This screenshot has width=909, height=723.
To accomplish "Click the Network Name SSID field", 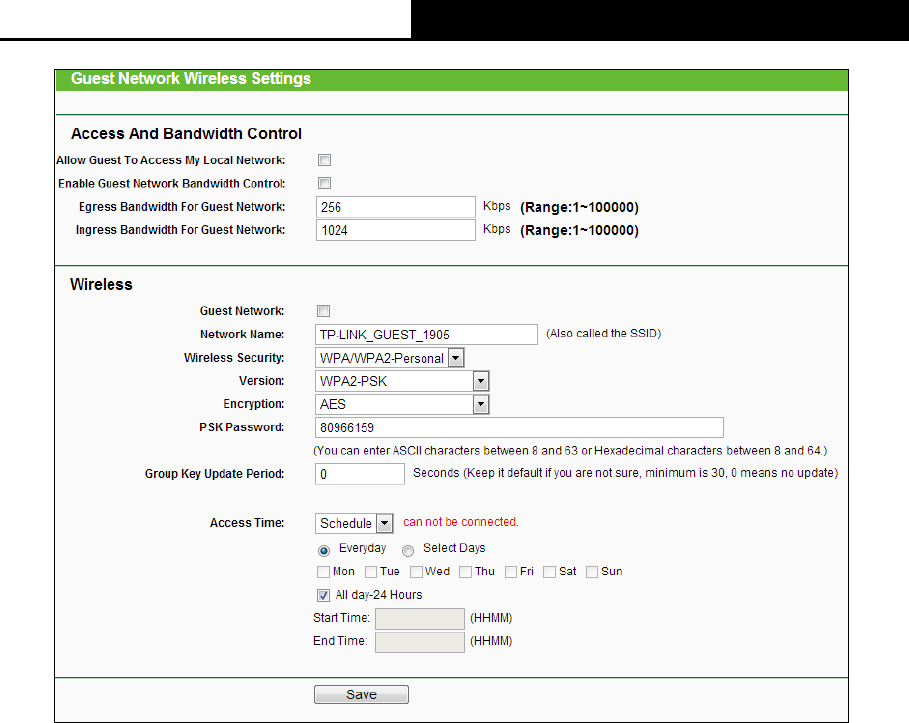I will (427, 335).
